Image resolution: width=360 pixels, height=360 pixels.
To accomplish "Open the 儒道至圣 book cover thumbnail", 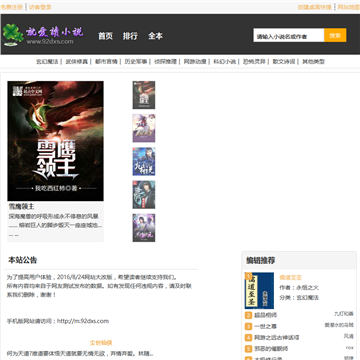I will [x=259, y=291].
